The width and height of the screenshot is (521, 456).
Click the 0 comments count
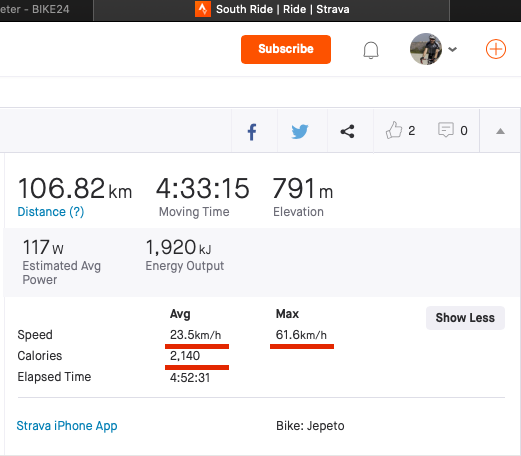[464, 131]
